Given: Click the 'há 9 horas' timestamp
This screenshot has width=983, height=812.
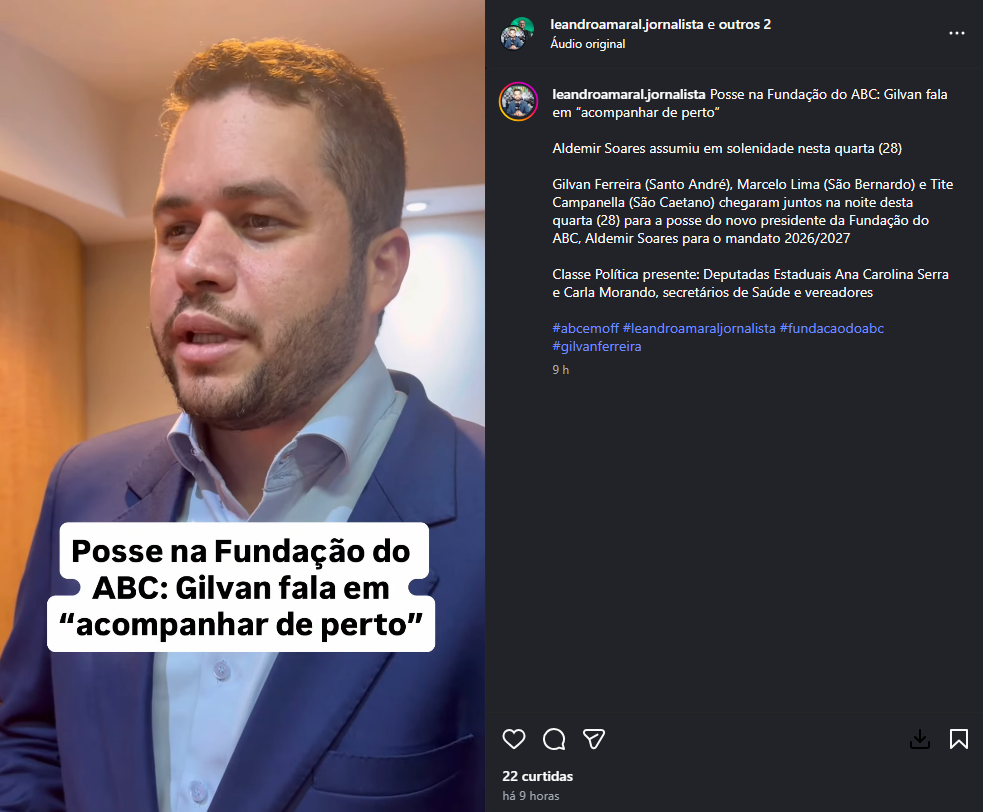Looking at the screenshot, I should tap(530, 796).
